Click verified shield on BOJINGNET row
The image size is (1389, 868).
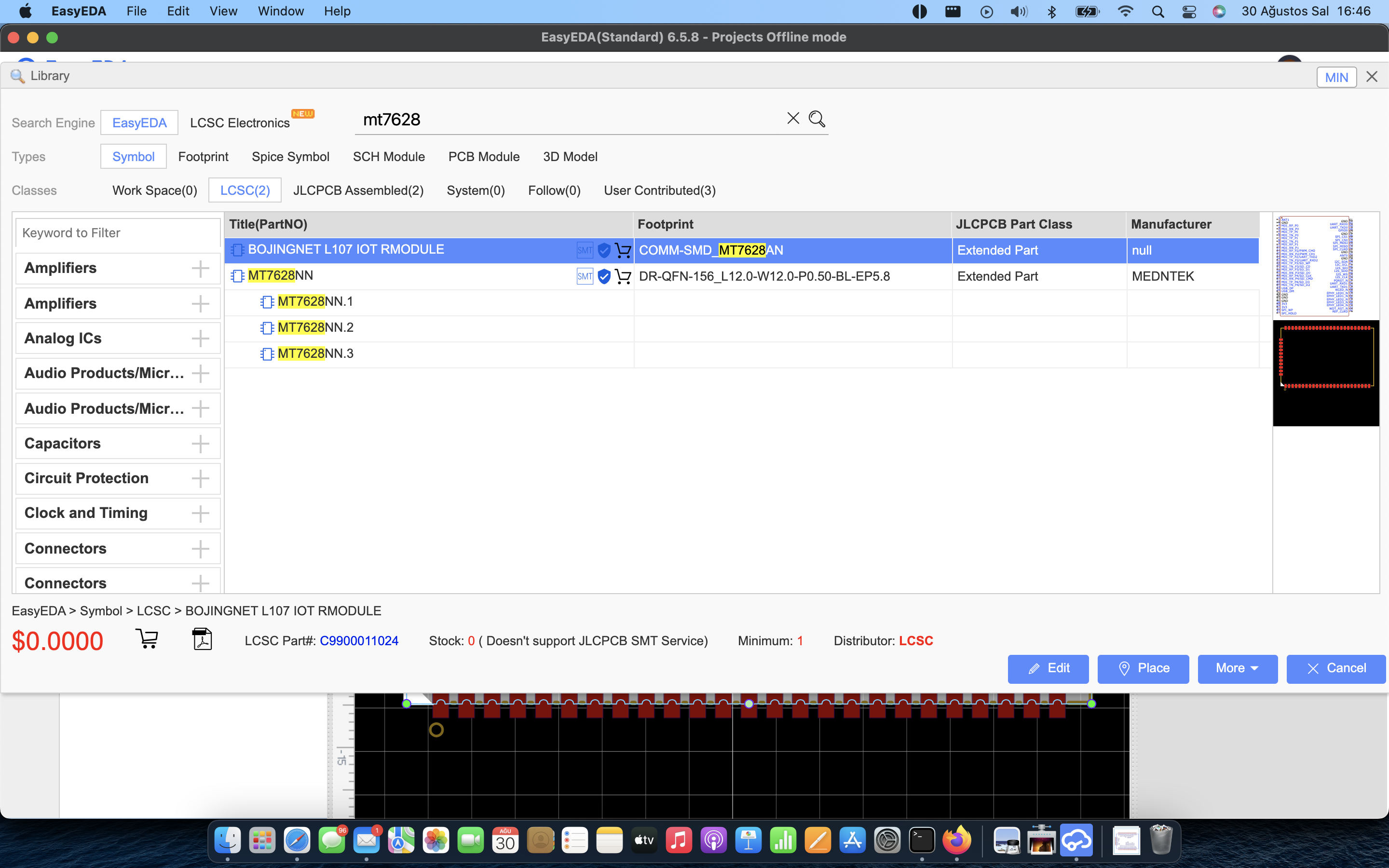[603, 250]
